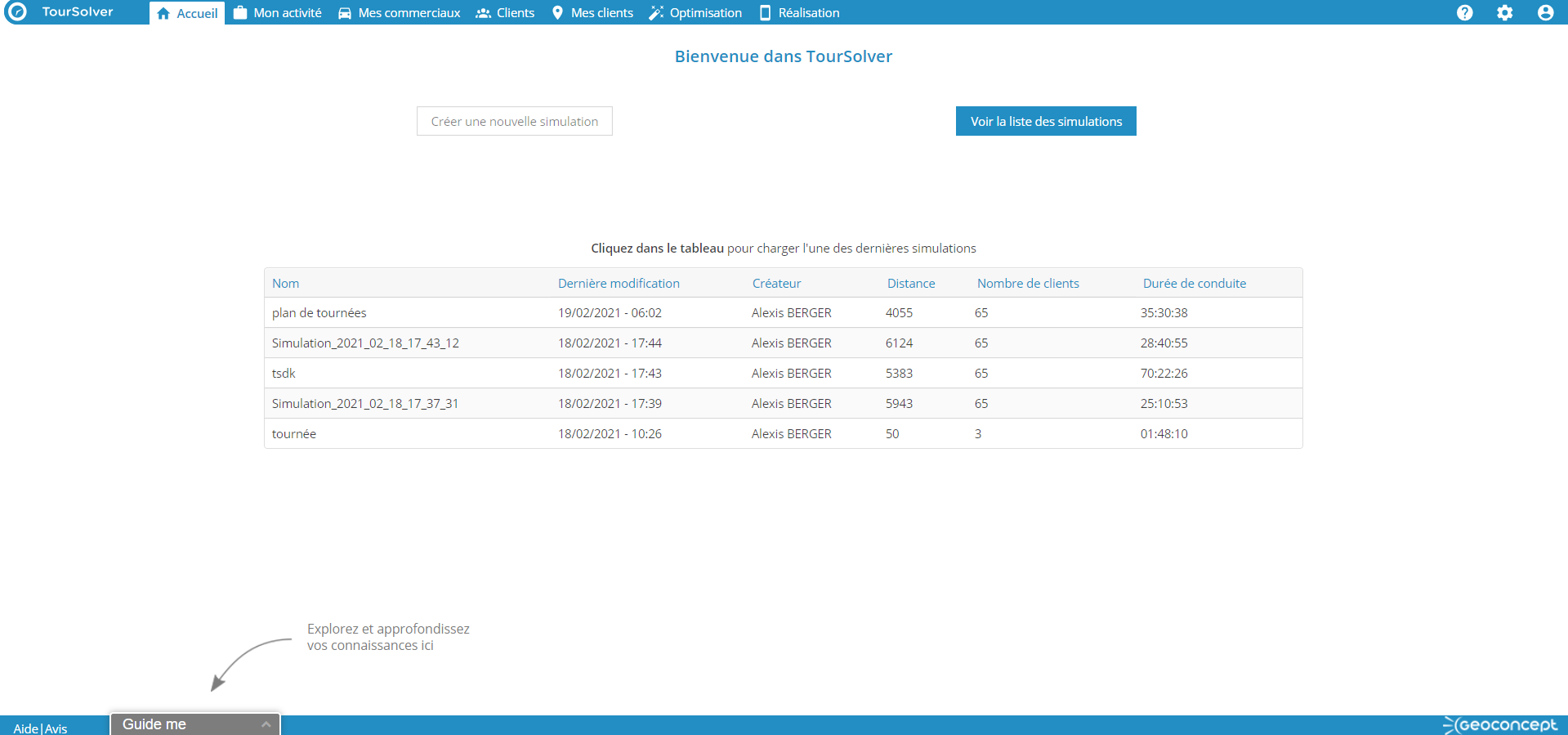The width and height of the screenshot is (1568, 735).
Task: Click client count '3' in tournée row
Action: (x=978, y=433)
